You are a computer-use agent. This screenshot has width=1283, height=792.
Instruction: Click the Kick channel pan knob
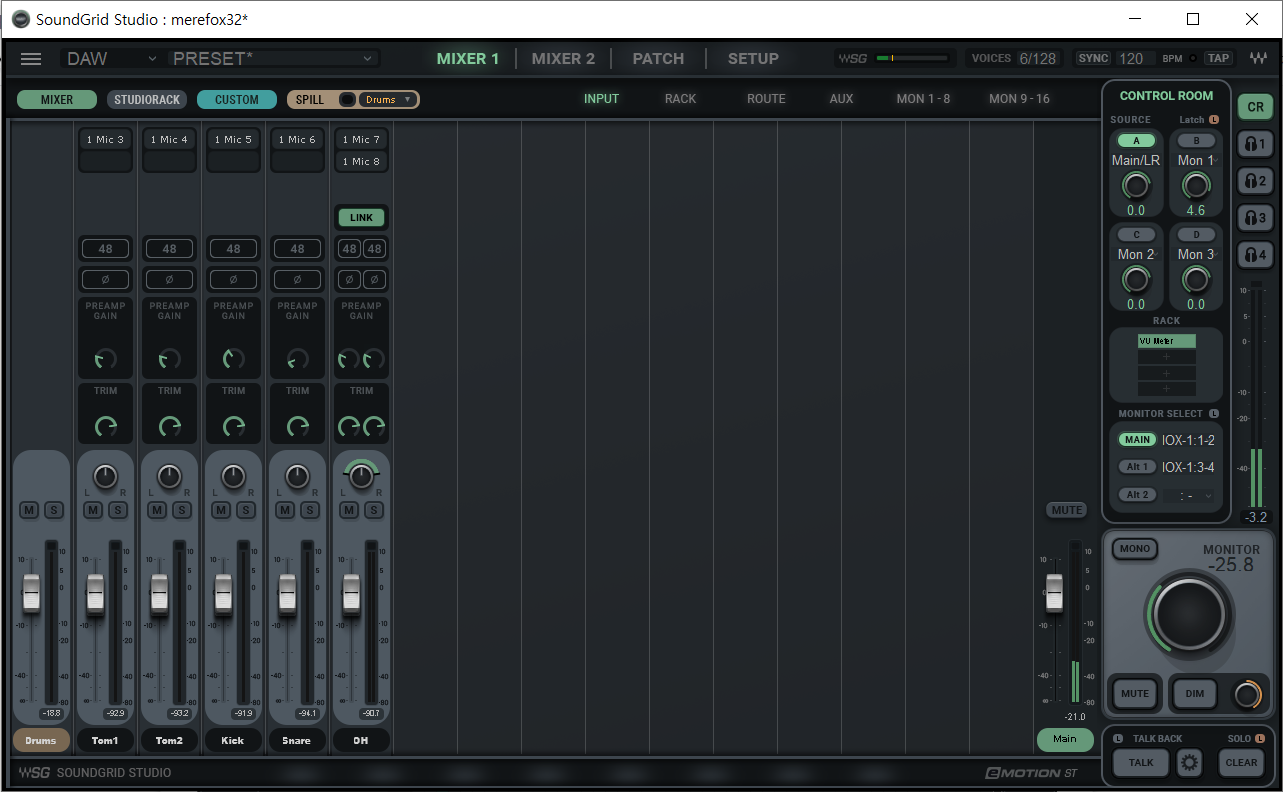pyautogui.click(x=233, y=476)
